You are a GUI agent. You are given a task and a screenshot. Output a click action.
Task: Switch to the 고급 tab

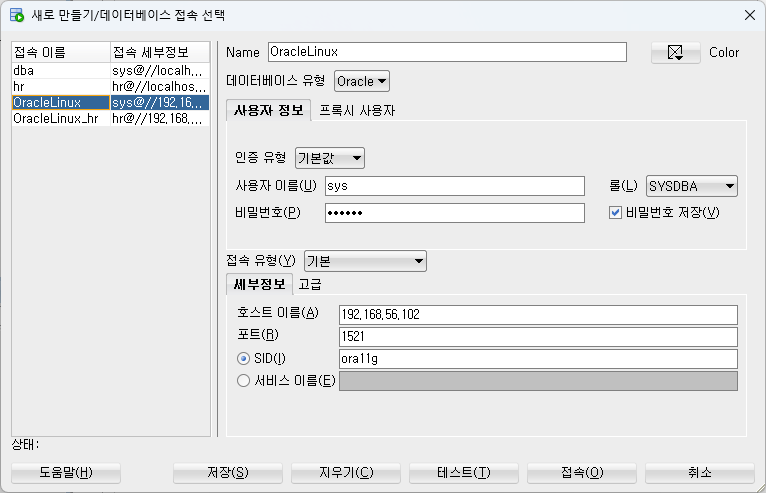click(x=310, y=284)
